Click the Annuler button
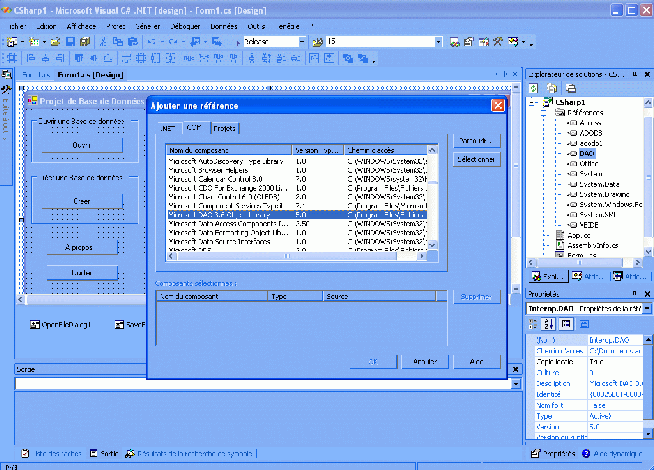Screen dimensions: 654x470 (x=425, y=362)
